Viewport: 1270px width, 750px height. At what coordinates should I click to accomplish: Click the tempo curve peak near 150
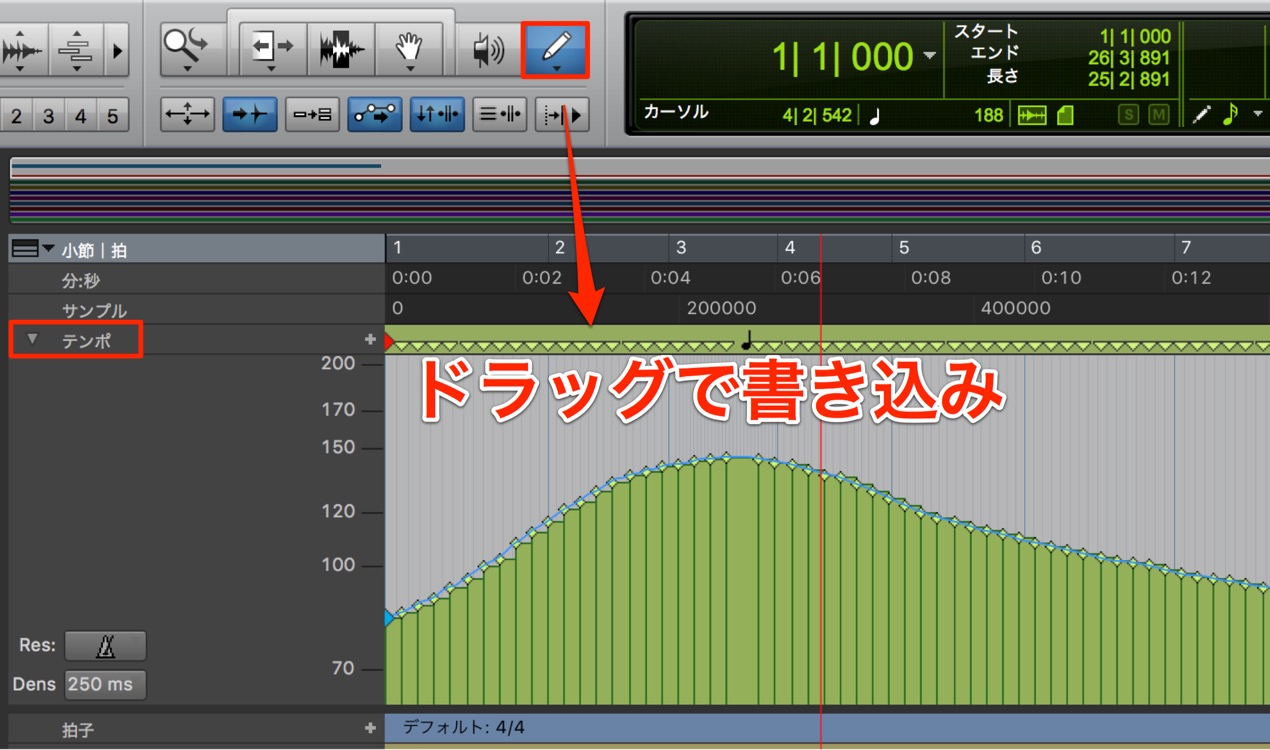[740, 457]
